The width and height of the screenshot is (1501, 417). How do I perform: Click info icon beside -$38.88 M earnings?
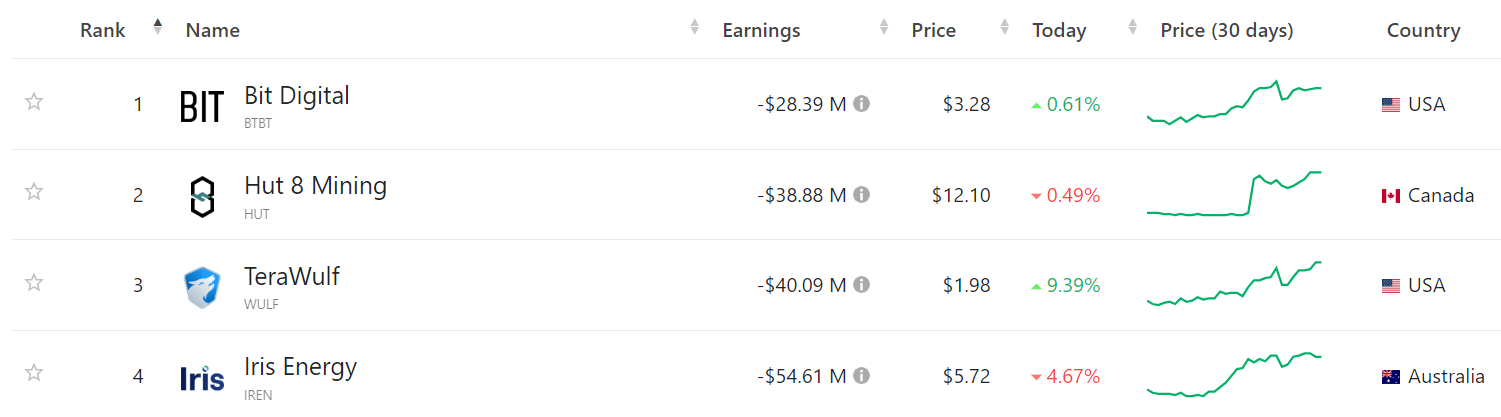[861, 195]
